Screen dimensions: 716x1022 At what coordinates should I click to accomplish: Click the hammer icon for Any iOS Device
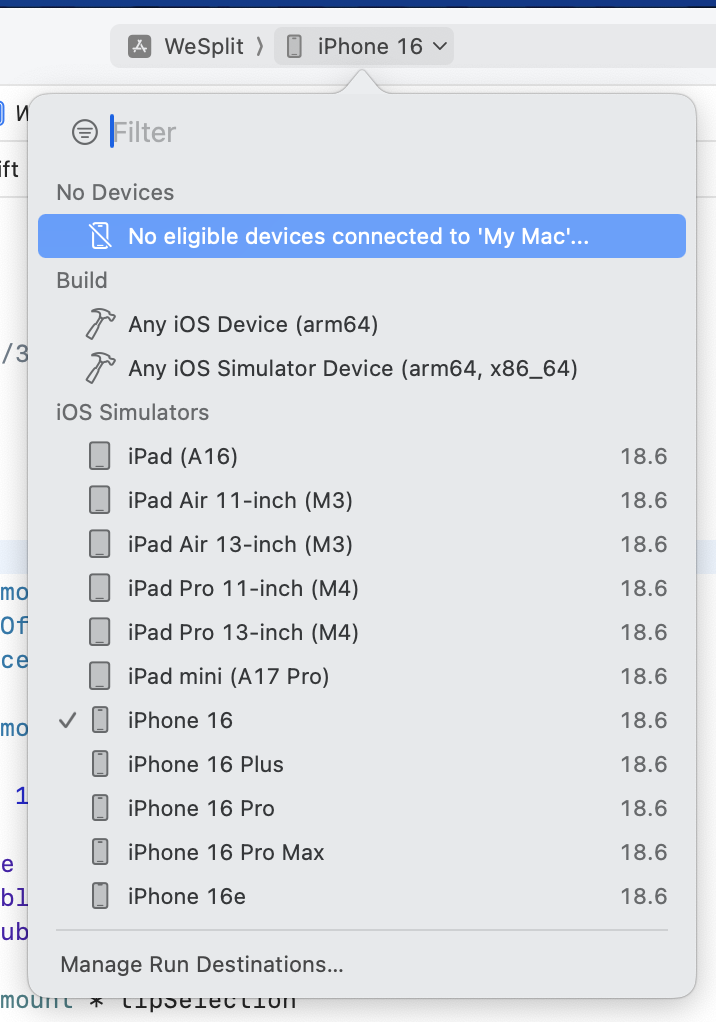pyautogui.click(x=100, y=324)
